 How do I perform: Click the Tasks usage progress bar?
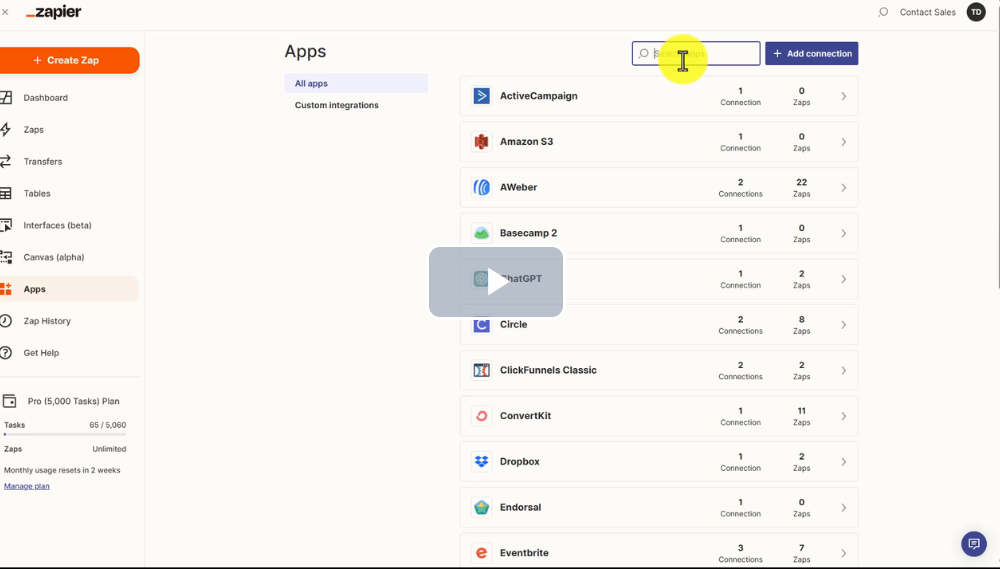point(65,434)
